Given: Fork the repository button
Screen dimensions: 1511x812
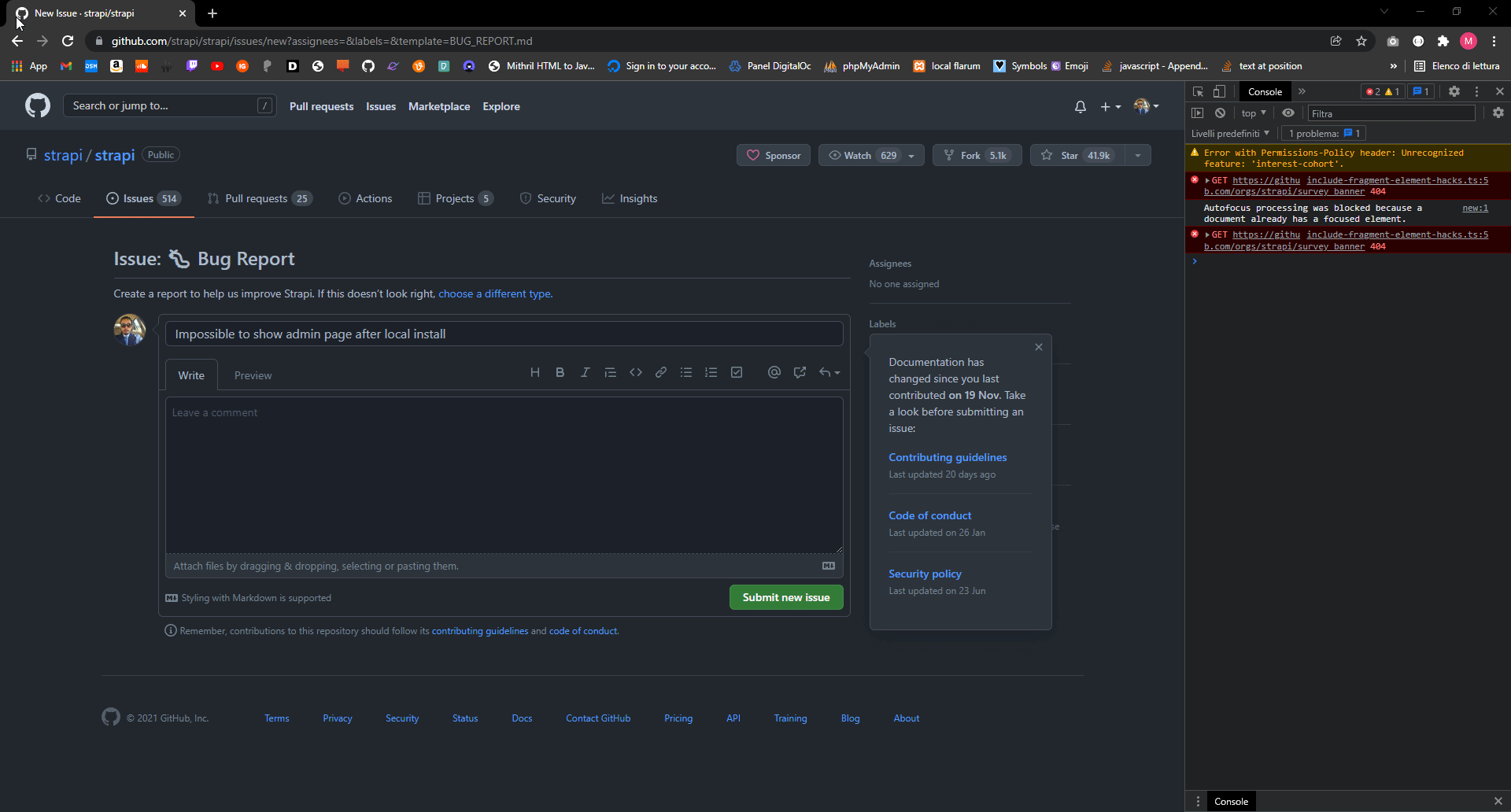Looking at the screenshot, I should pos(977,156).
